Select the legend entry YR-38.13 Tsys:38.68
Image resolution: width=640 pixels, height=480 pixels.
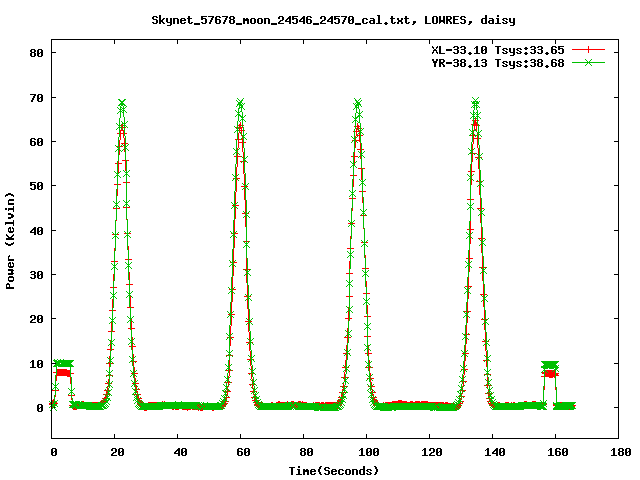498,63
